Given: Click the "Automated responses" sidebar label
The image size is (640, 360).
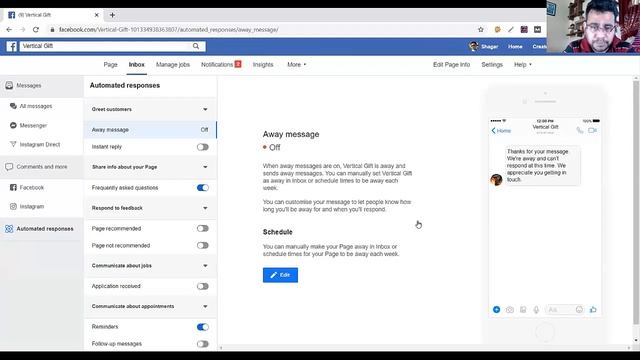Looking at the screenshot, I should 45,229.
